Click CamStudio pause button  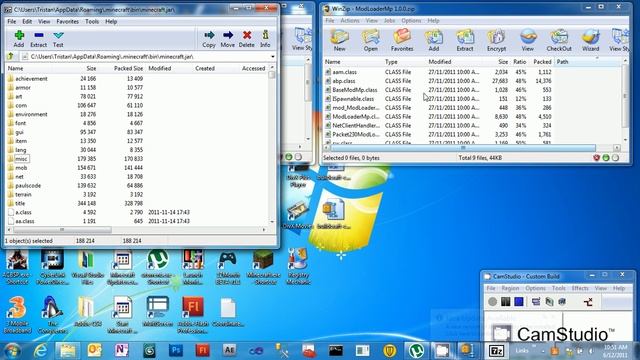[506, 302]
